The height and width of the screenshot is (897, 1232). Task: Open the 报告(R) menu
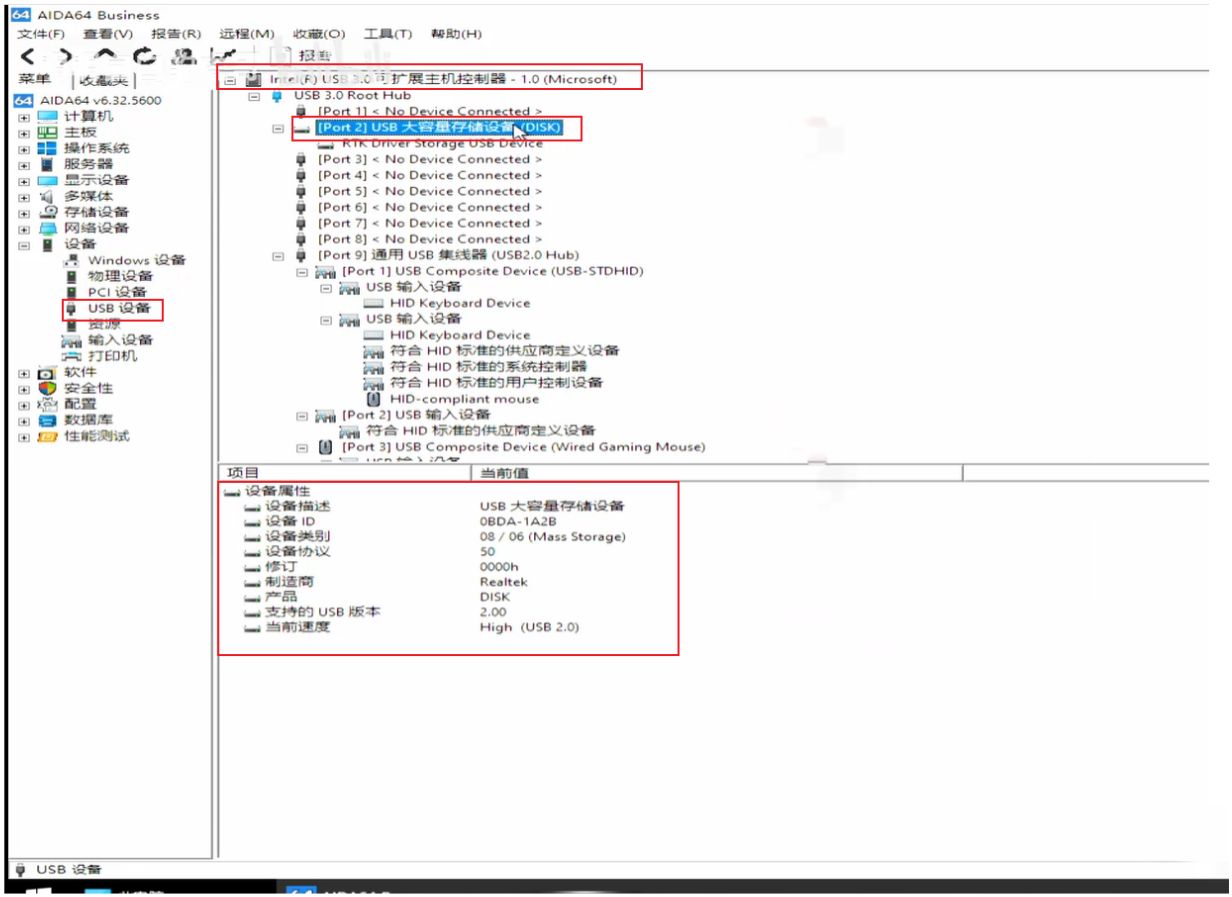coord(176,34)
